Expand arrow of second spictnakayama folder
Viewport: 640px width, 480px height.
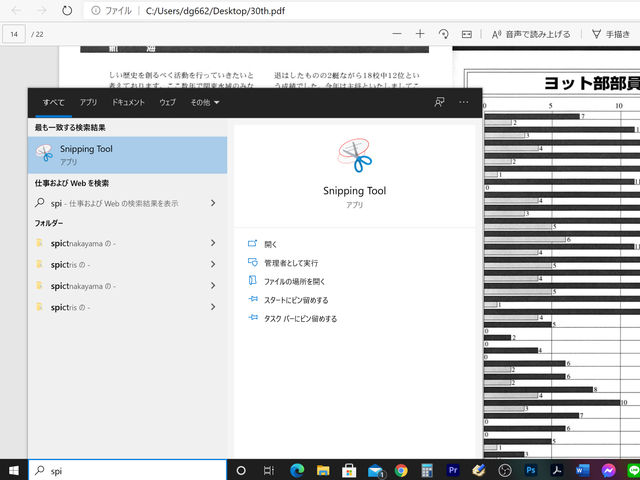[213, 286]
